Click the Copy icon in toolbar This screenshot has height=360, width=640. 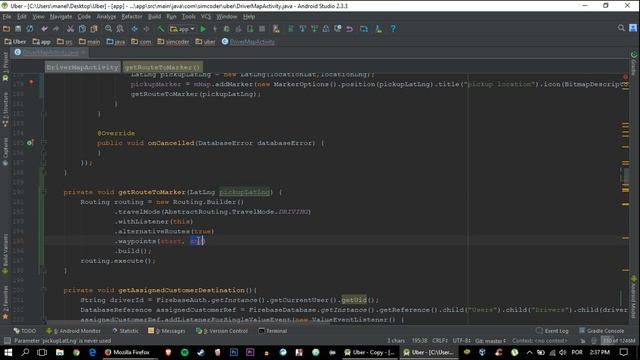82,29
